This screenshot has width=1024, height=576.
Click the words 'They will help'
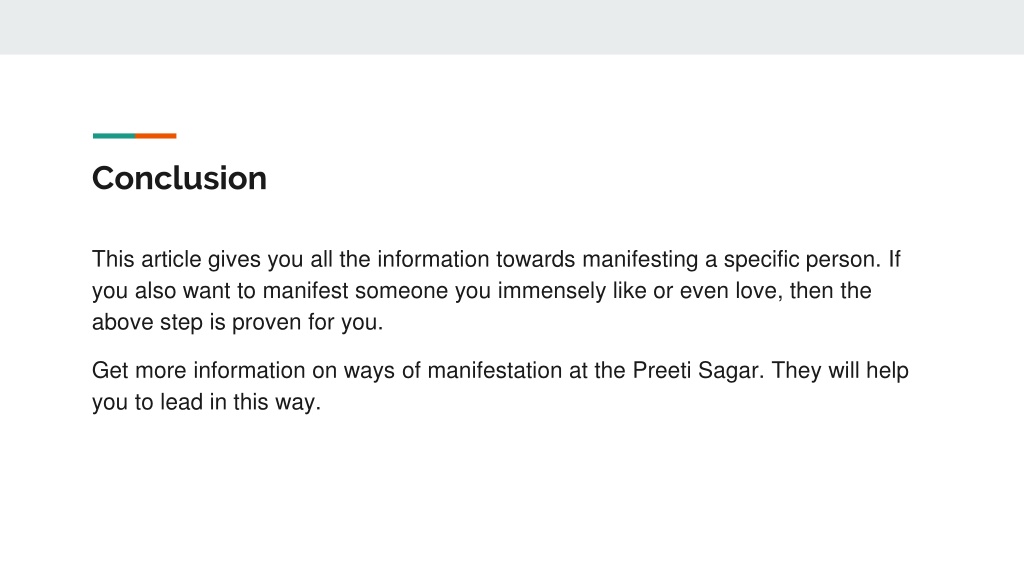840,370
